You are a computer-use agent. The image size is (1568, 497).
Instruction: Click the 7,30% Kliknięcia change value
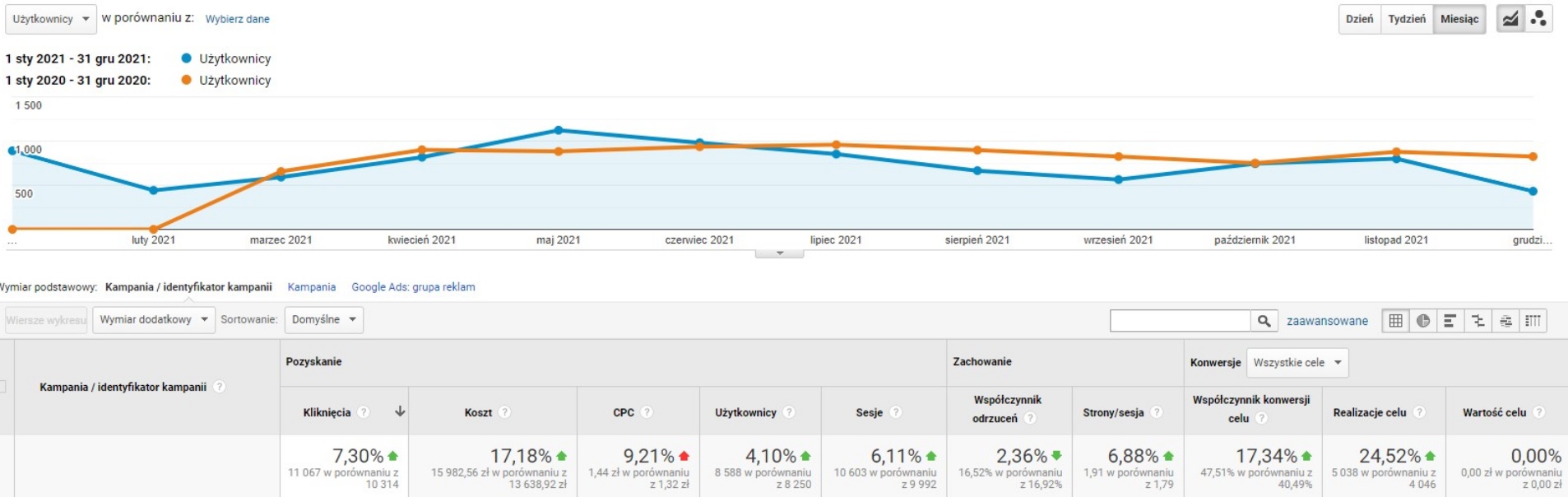pos(358,456)
